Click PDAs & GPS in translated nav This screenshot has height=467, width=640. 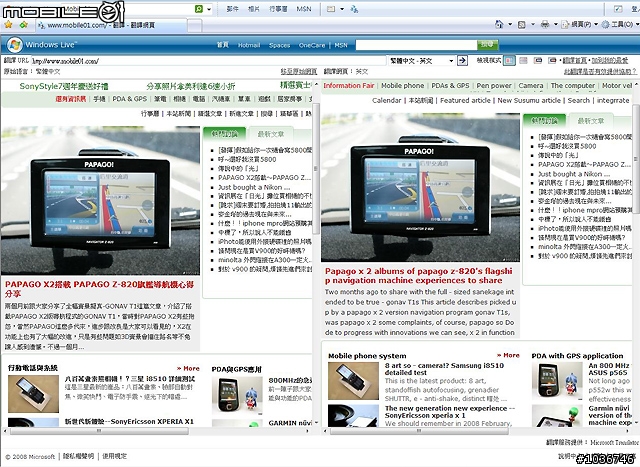coord(450,86)
